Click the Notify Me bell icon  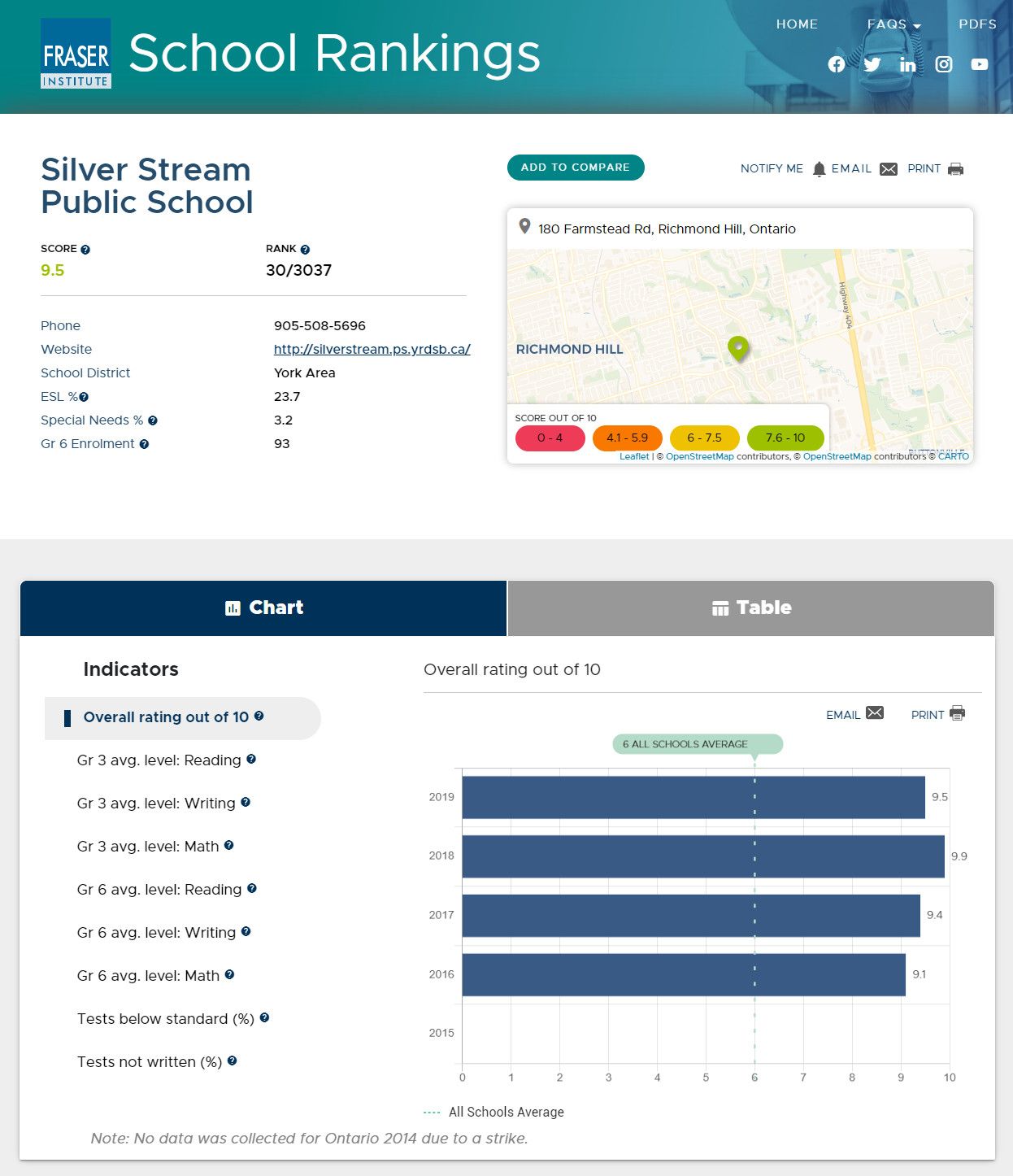pyautogui.click(x=819, y=169)
